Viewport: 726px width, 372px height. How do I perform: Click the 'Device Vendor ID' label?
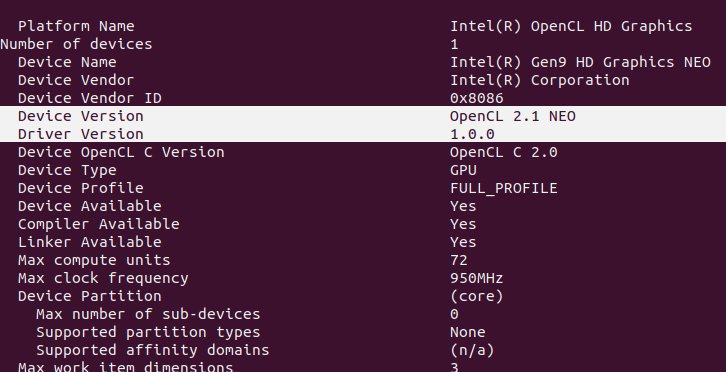90,98
